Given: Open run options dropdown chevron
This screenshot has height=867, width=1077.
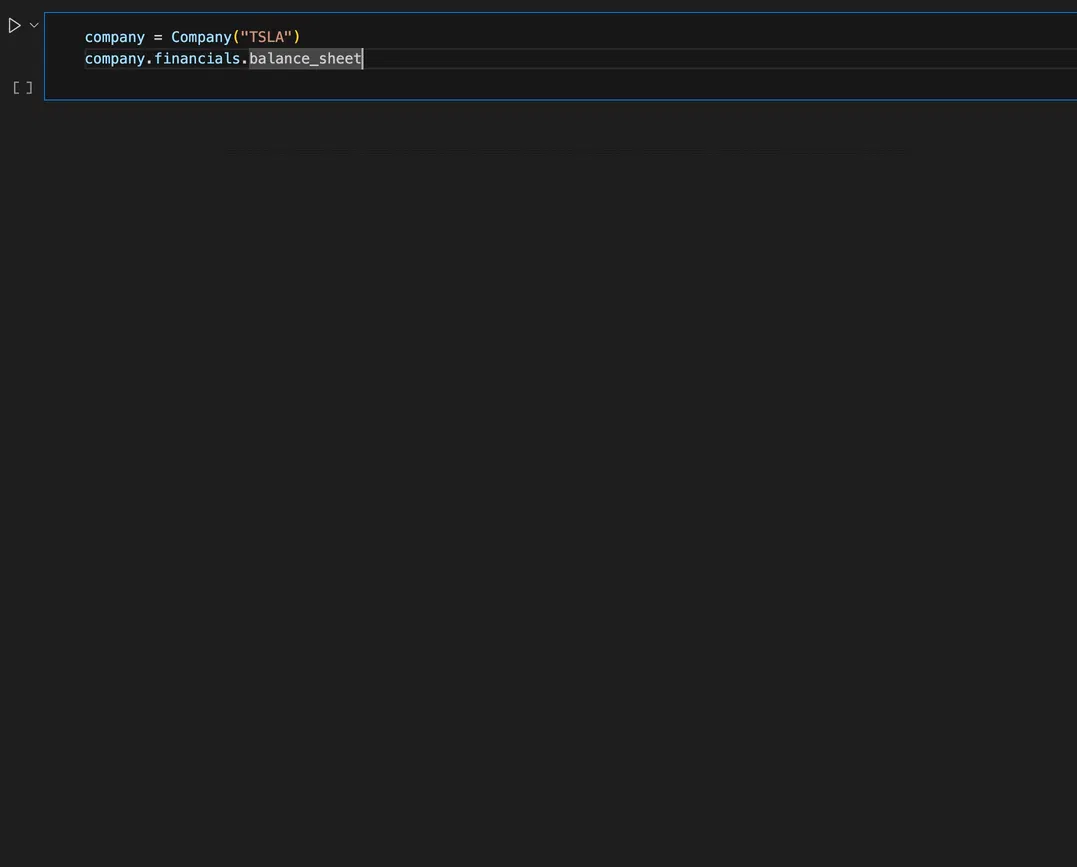Looking at the screenshot, I should point(34,25).
